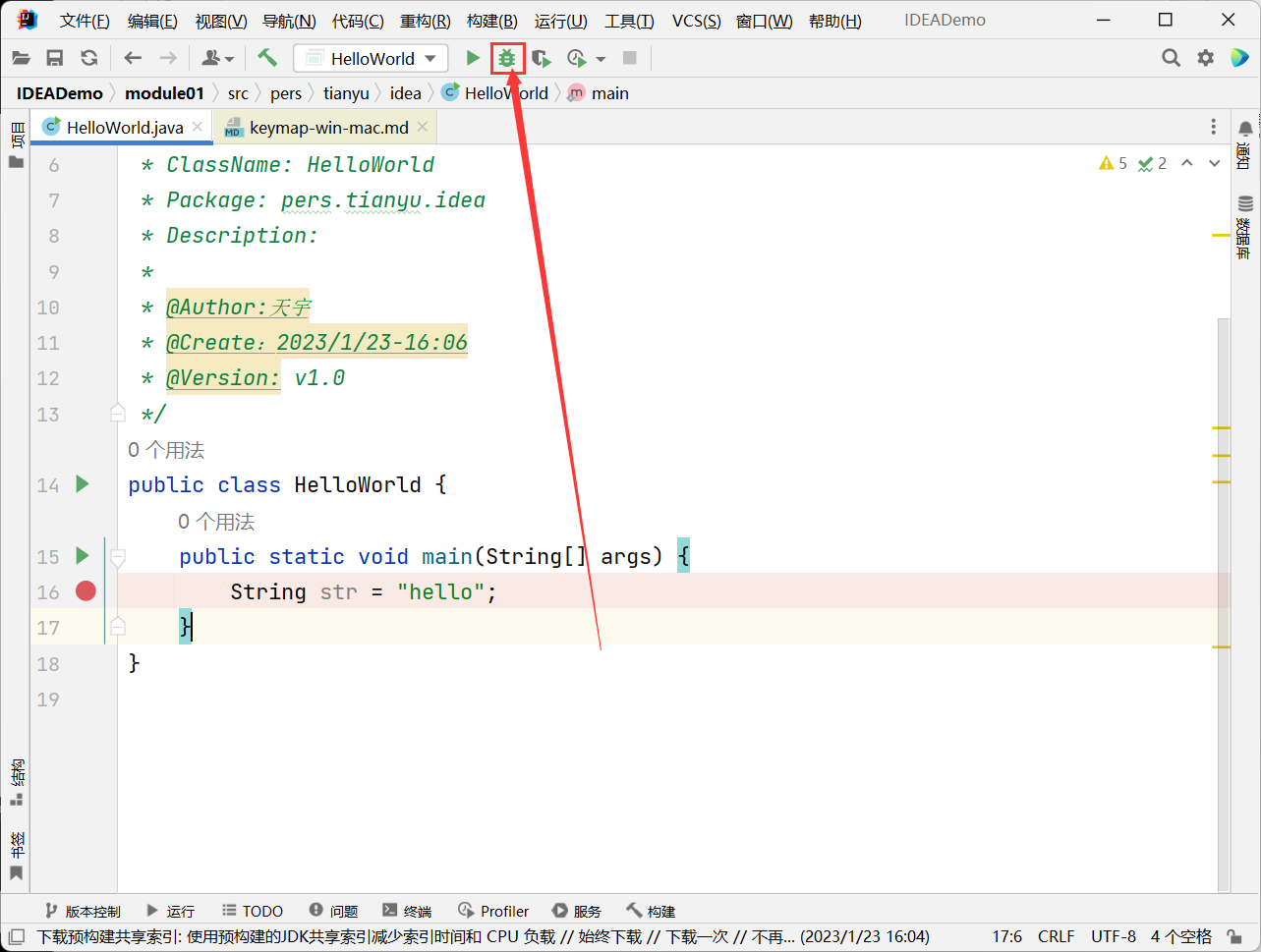Start debugging with the bug icon
The image size is (1261, 952).
507,58
